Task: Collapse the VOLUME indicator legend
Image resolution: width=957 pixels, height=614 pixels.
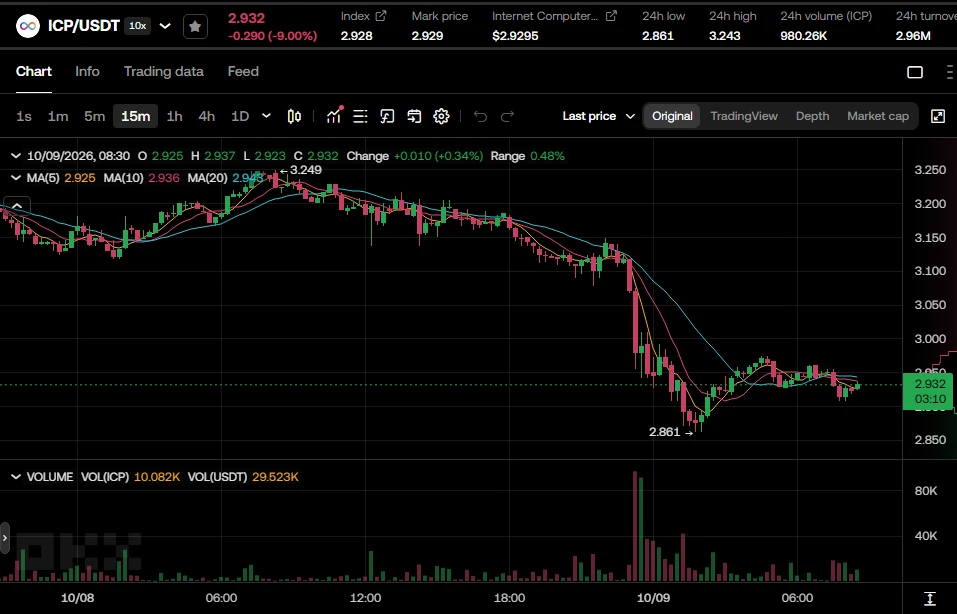Action: [x=16, y=477]
